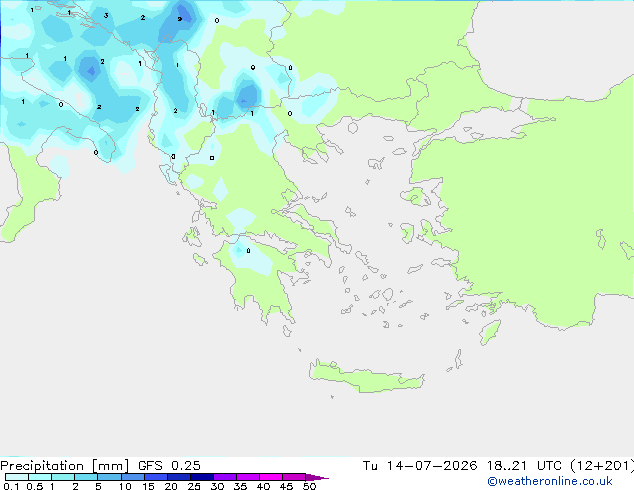
Task: Pick the 30–35 mm purple legend swatch
Action: 225,477
